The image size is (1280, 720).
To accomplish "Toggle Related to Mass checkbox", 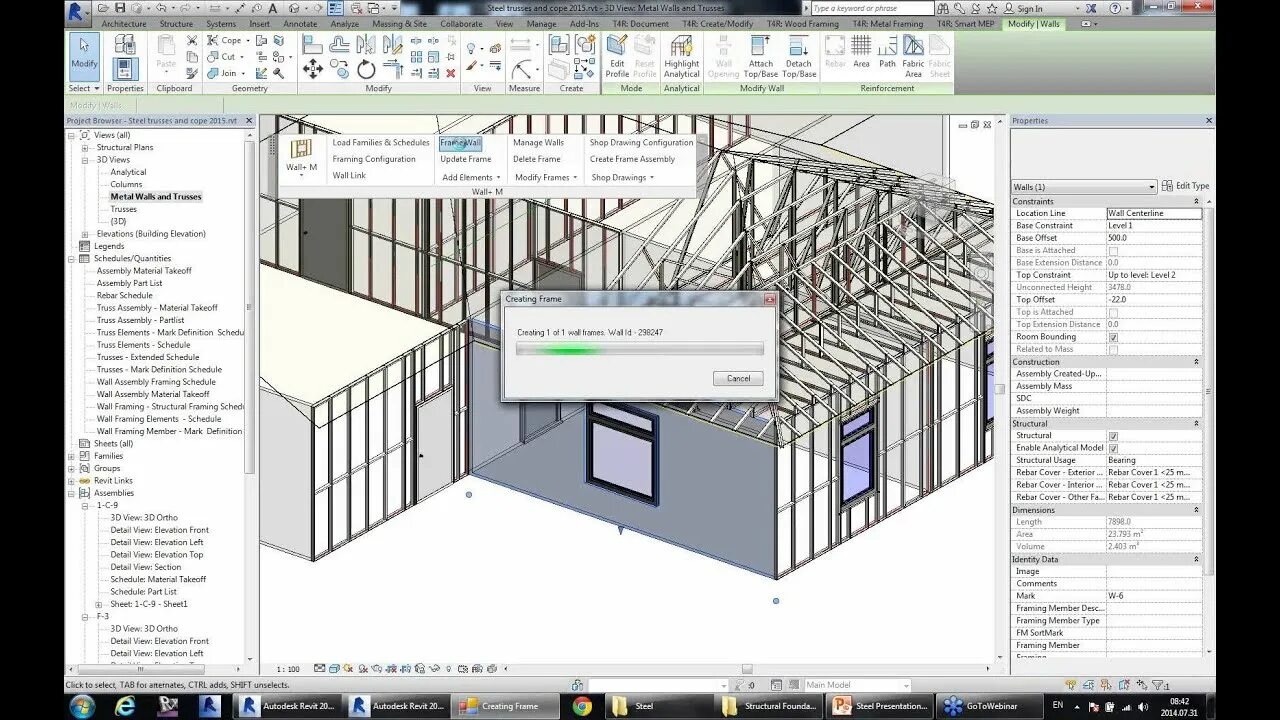I will 1113,349.
